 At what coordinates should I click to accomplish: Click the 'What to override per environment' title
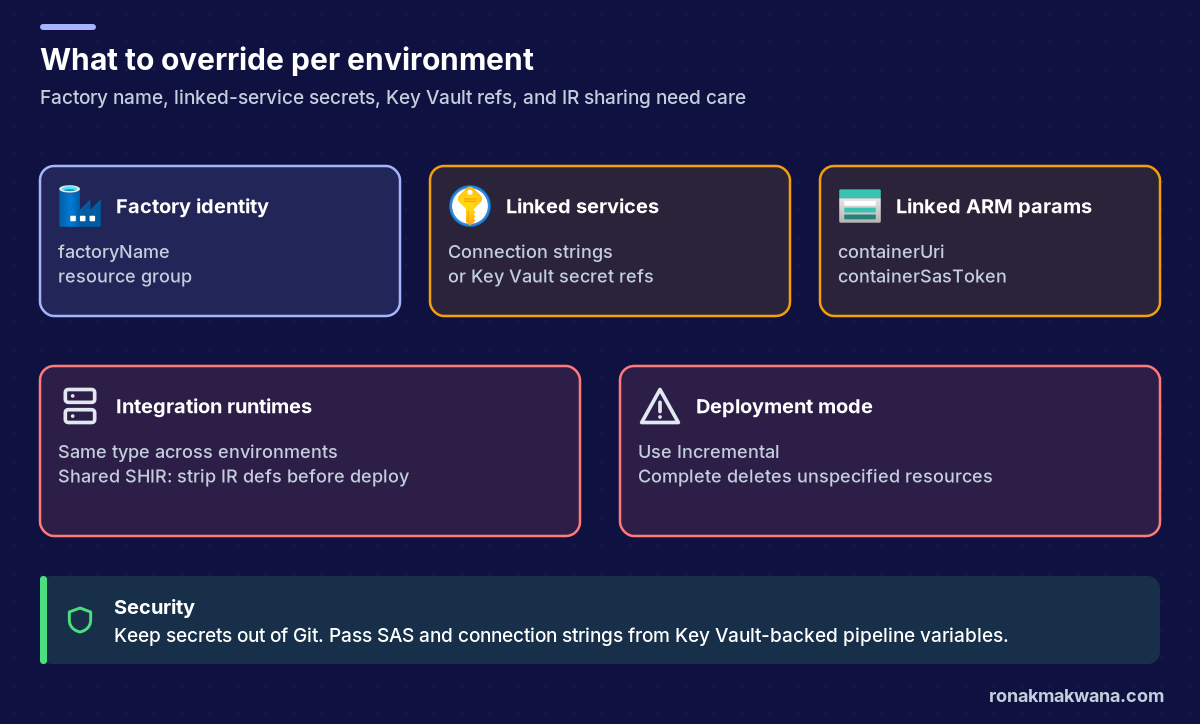pyautogui.click(x=287, y=59)
